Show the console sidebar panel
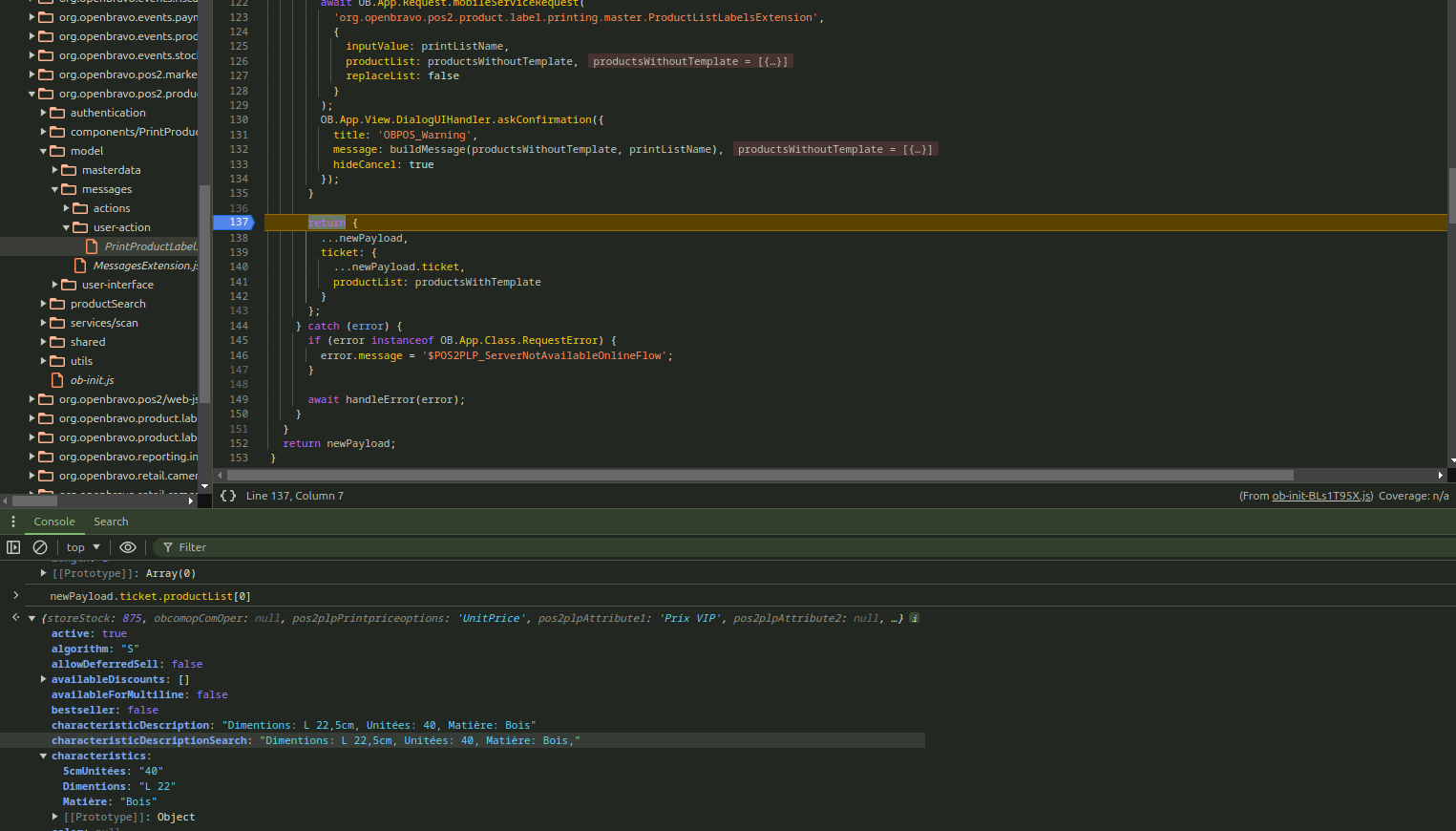 (13, 547)
